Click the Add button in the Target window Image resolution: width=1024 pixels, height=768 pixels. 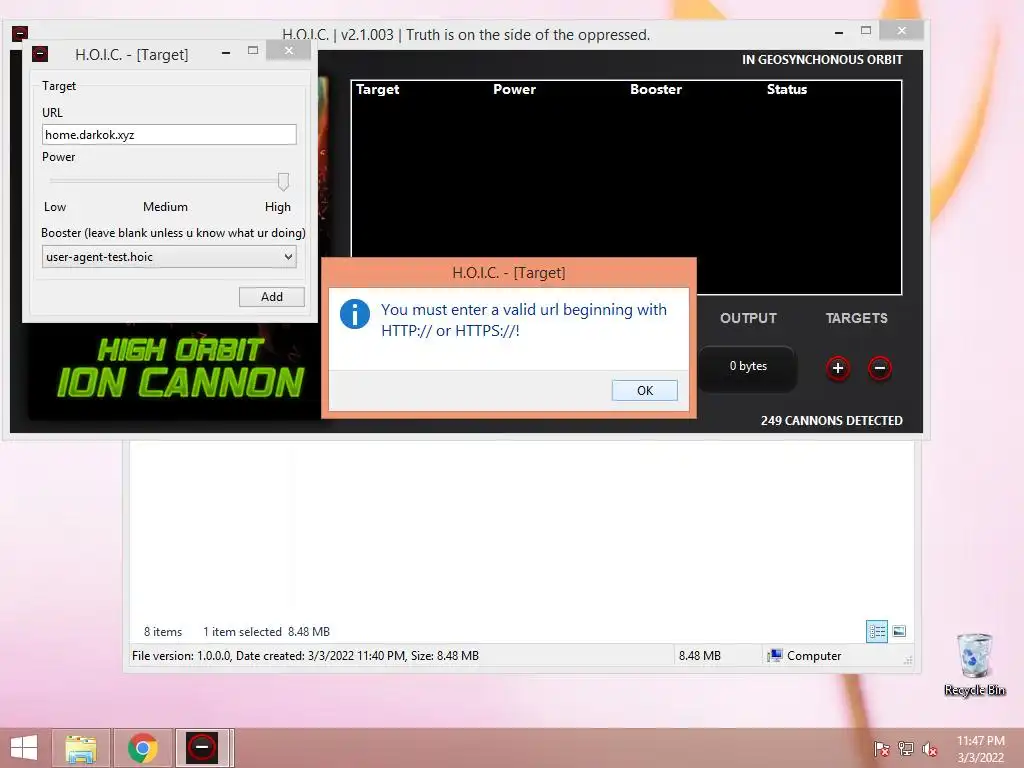pyautogui.click(x=272, y=296)
